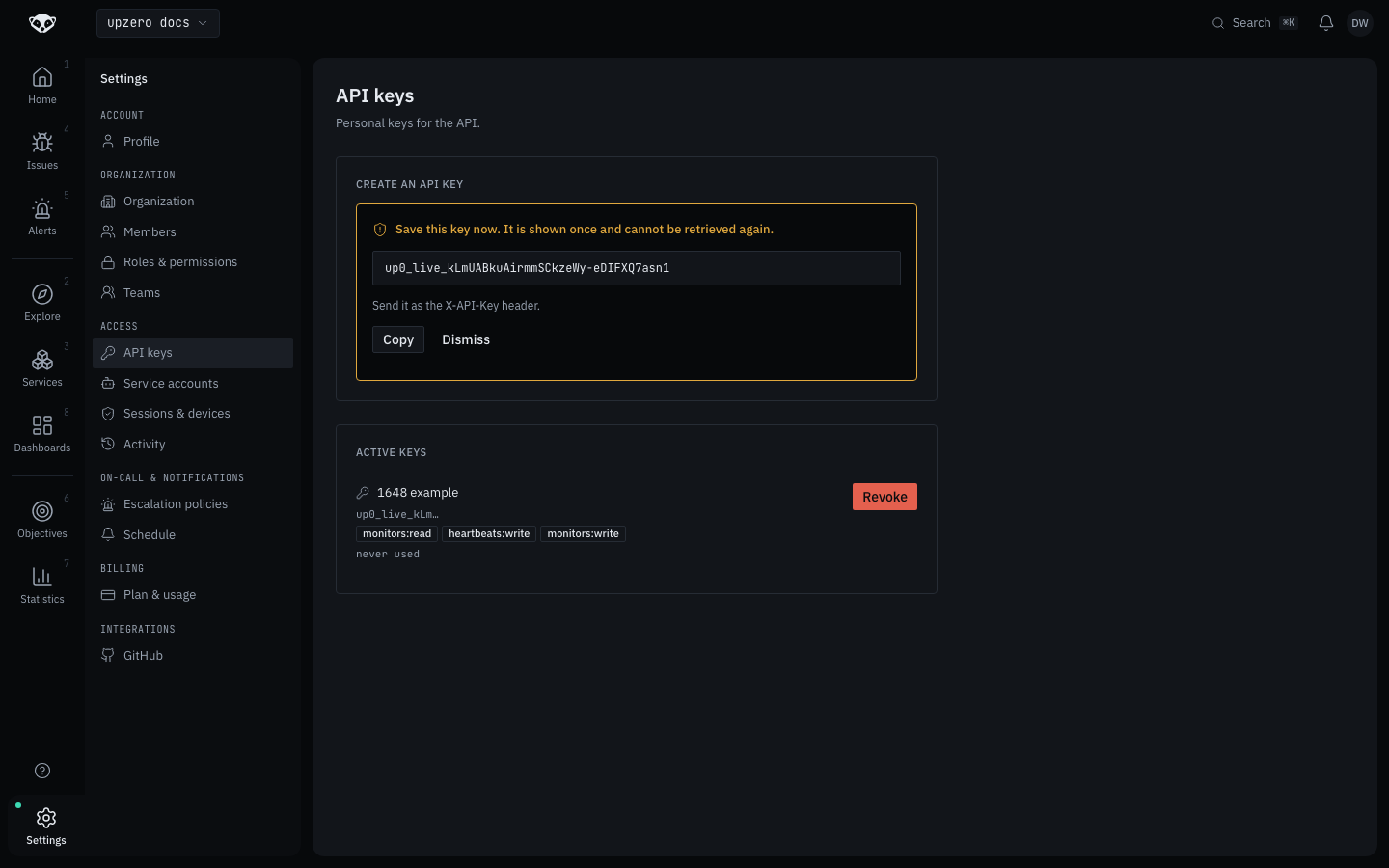Open Profile settings
This screenshot has width=1389, height=868.
coord(193,142)
